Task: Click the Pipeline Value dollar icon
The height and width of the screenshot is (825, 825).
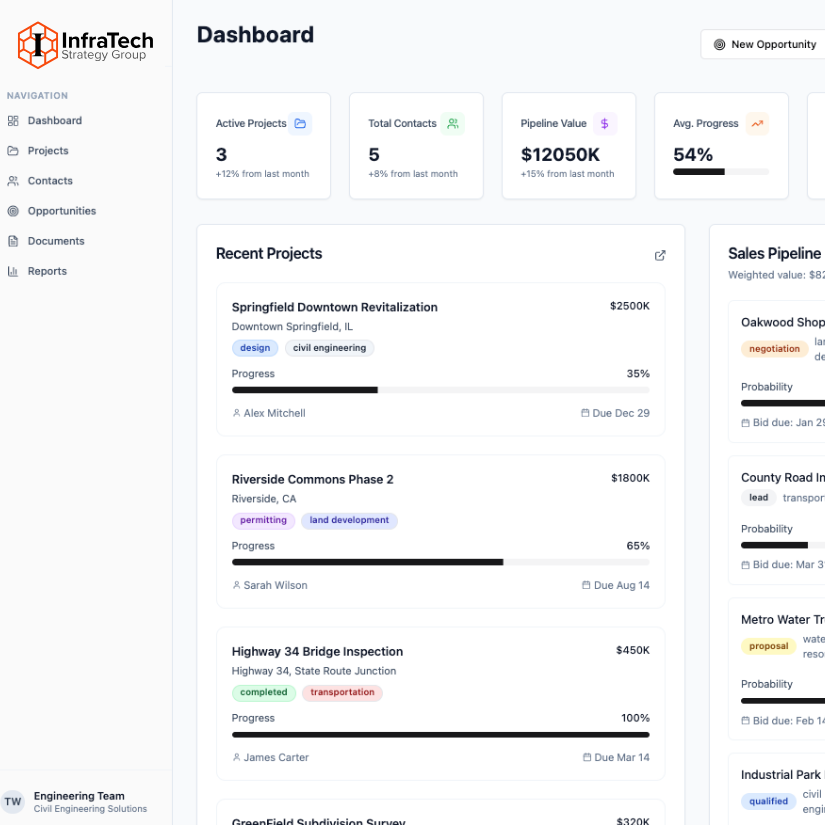Action: point(605,124)
